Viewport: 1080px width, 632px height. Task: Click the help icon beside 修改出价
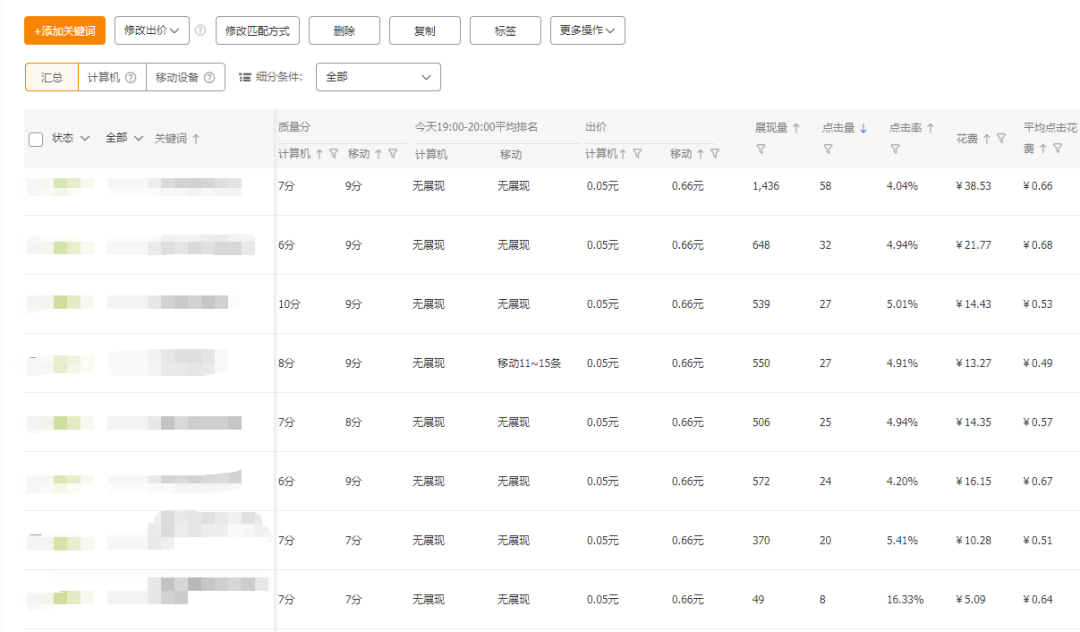(200, 31)
